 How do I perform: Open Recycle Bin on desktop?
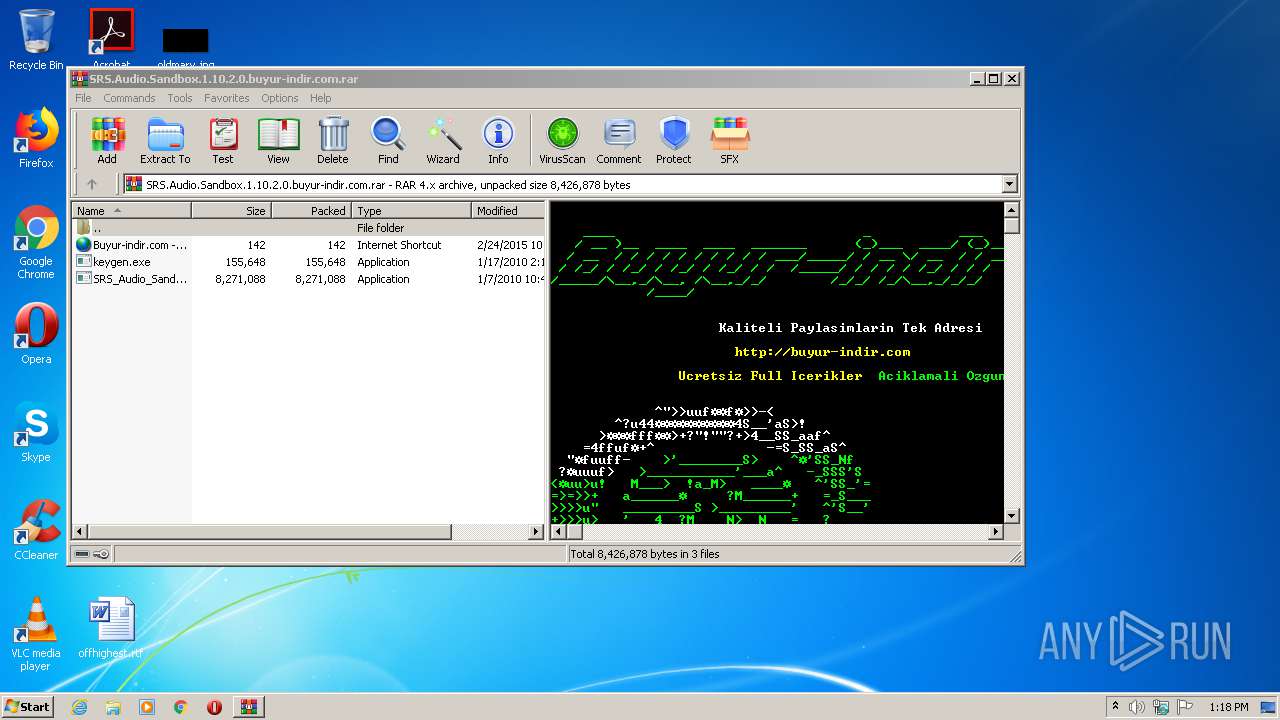click(x=36, y=40)
